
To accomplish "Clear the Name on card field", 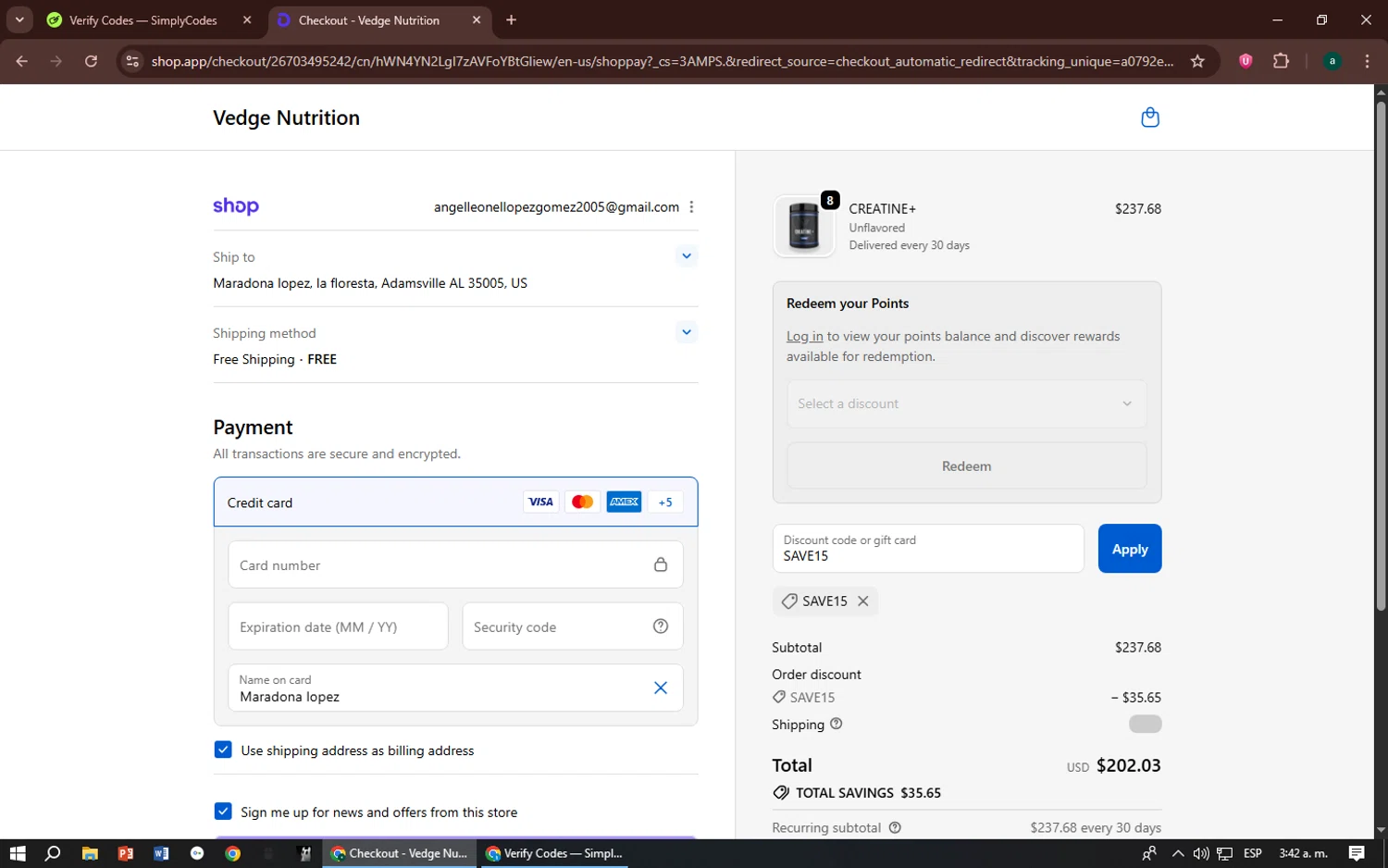I will coord(661,688).
